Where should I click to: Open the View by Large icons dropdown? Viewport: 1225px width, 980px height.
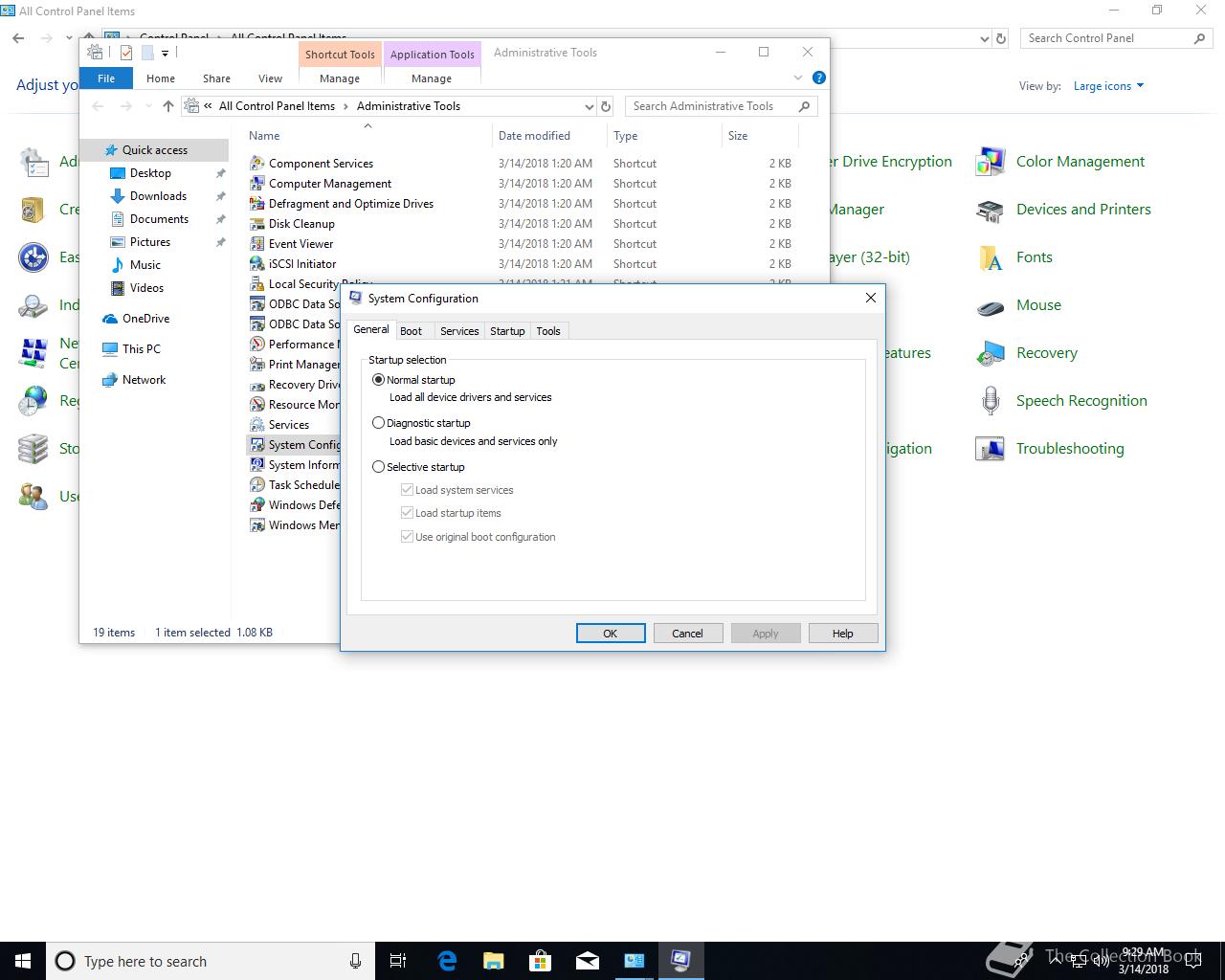click(1108, 86)
